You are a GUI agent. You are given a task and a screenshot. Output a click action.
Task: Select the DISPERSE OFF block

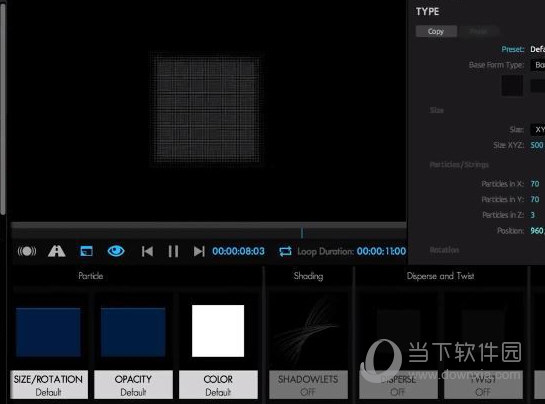pyautogui.click(x=398, y=385)
